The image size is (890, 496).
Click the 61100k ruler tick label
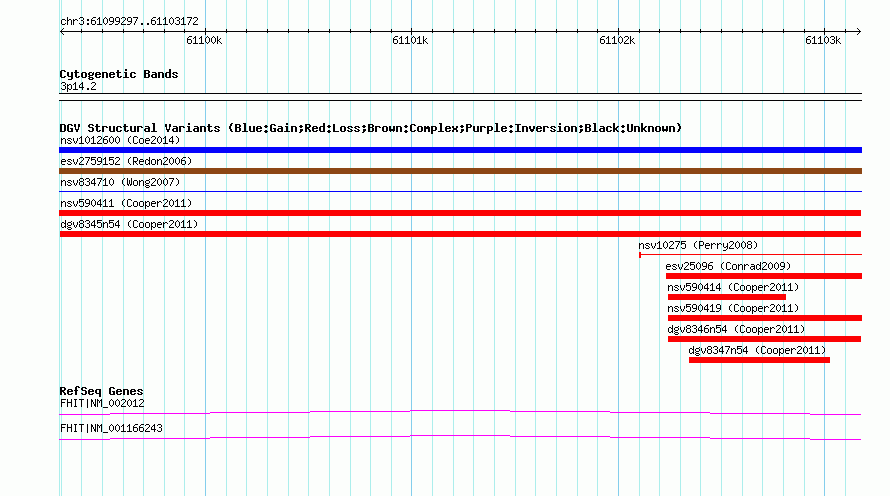[204, 40]
